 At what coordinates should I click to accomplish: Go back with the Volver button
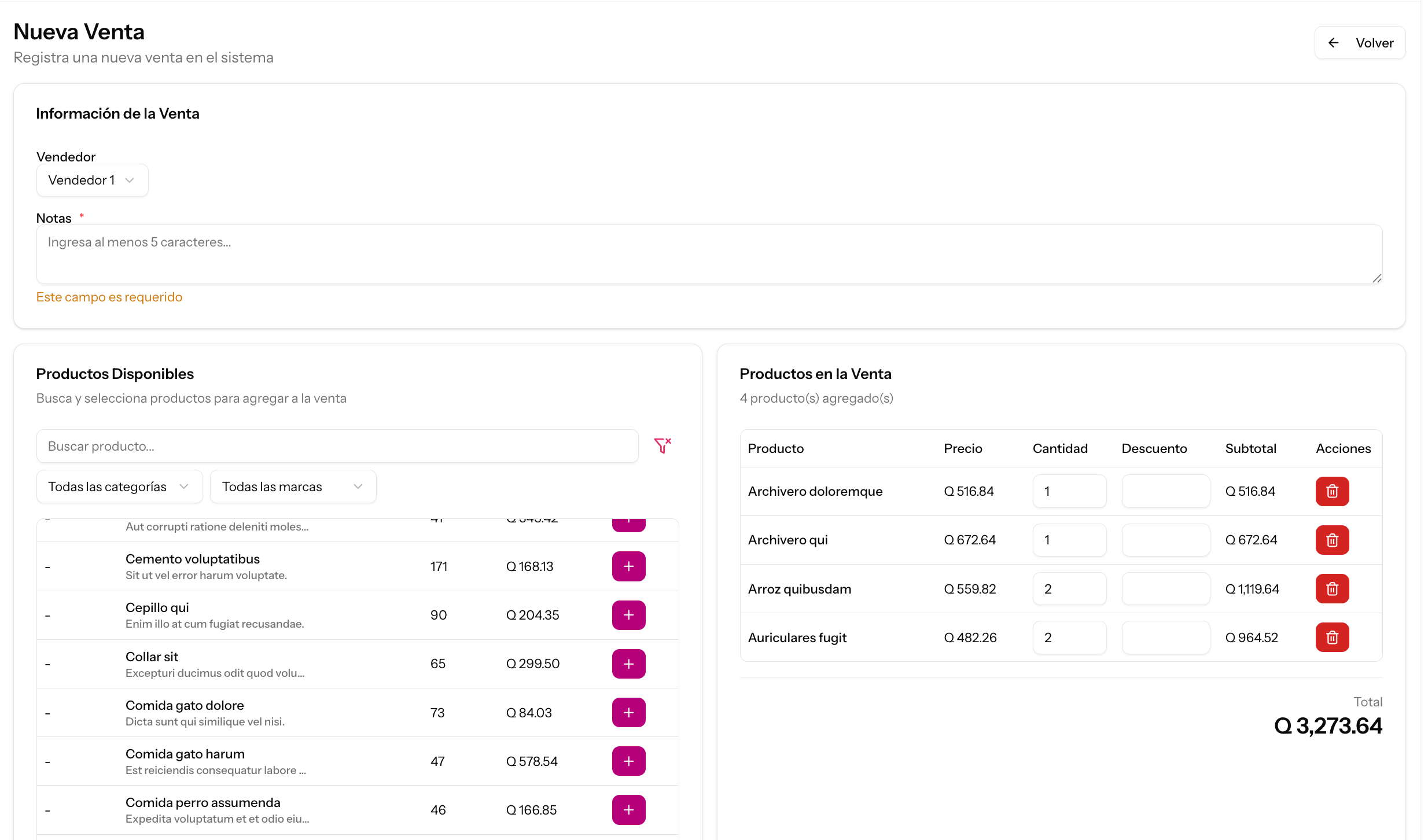pos(1360,43)
